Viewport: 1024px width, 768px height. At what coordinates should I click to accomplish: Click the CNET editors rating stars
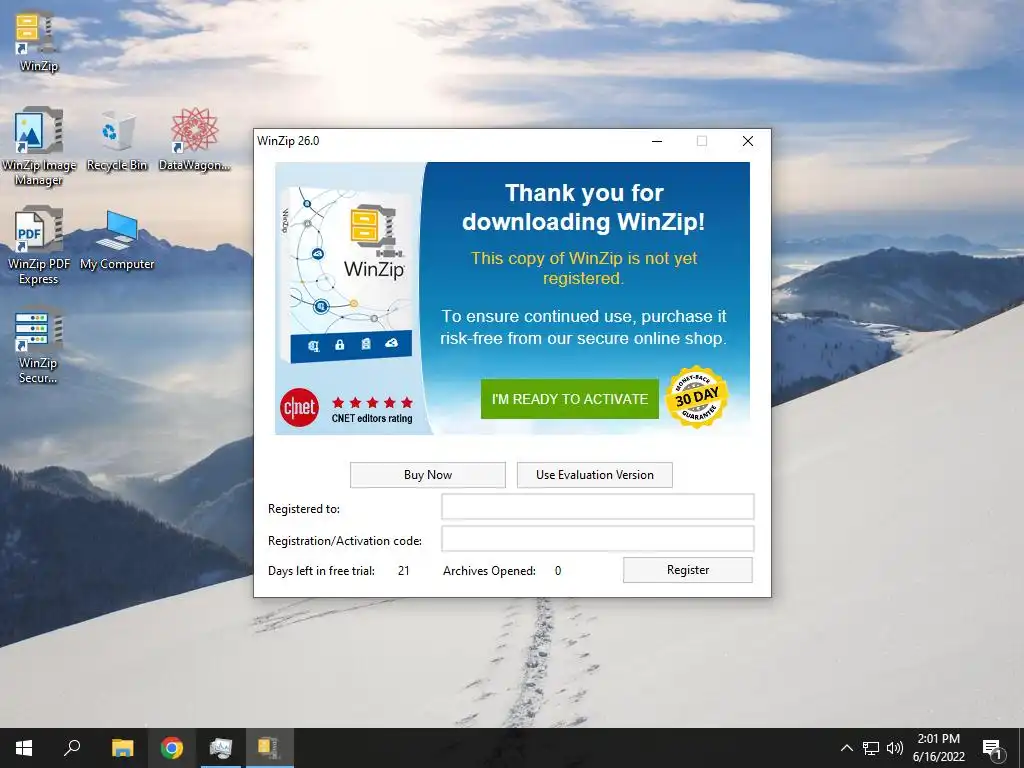point(372,402)
